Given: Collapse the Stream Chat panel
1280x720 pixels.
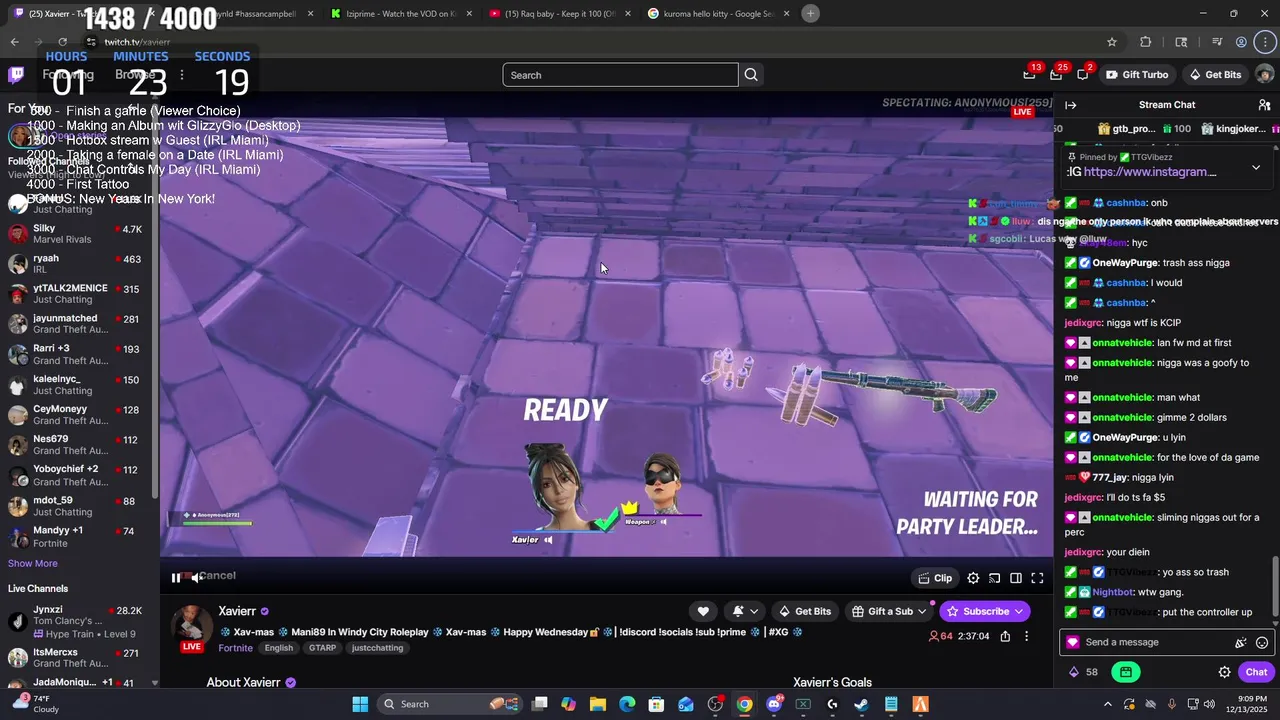Looking at the screenshot, I should tap(1070, 105).
